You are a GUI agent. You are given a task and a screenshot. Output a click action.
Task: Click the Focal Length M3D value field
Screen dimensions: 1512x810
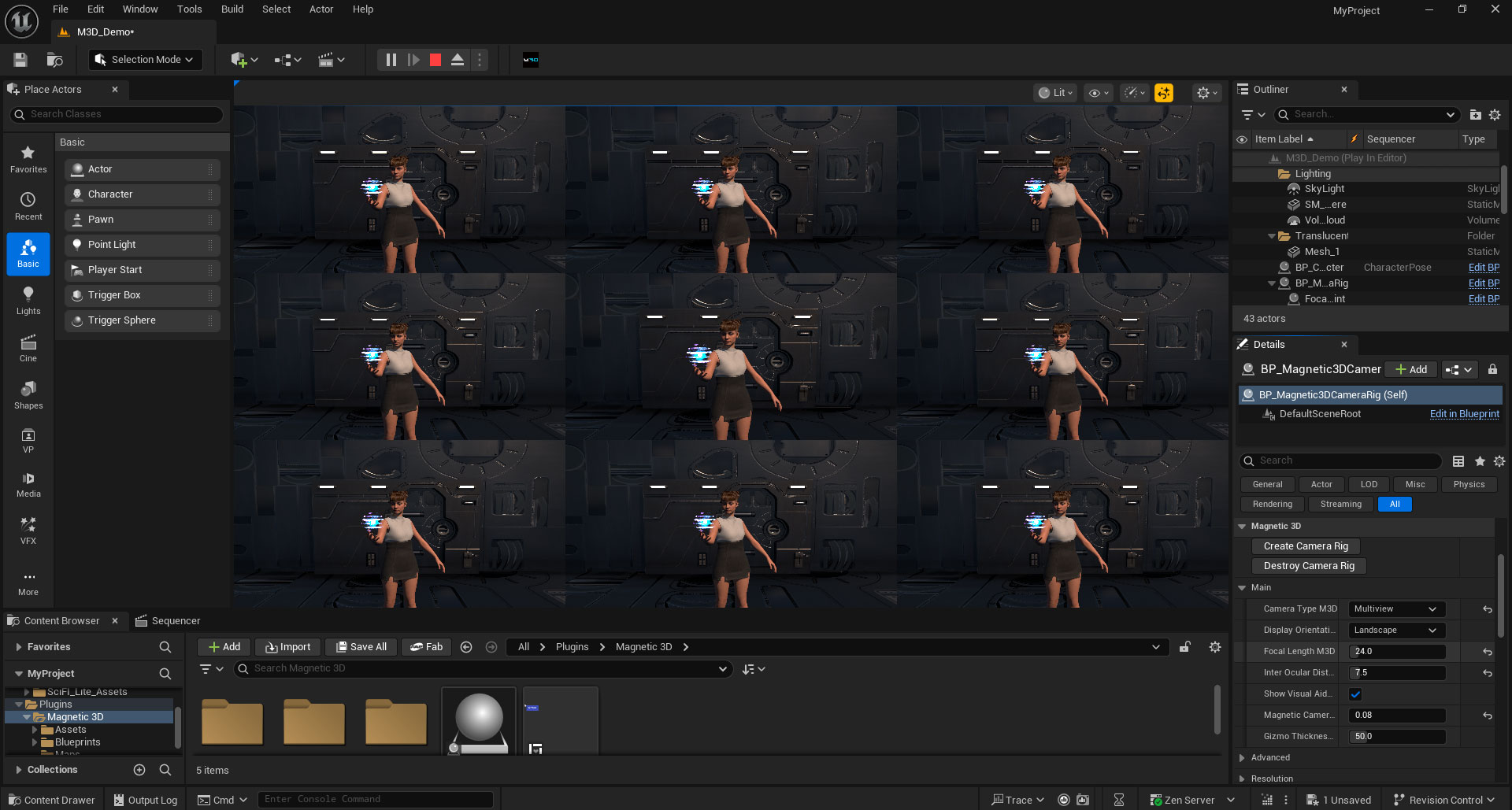click(x=1397, y=652)
